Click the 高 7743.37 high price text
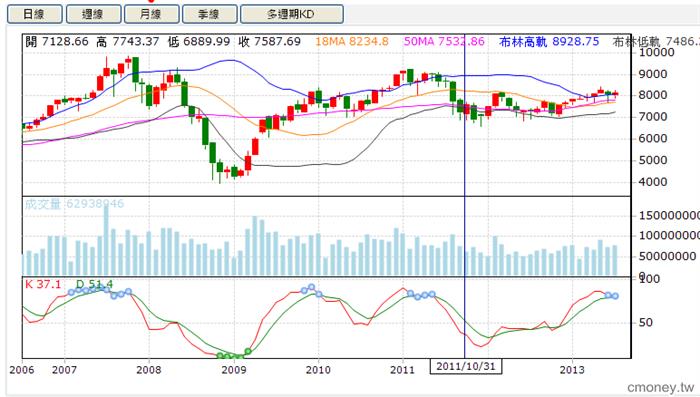700x397 pixels. [x=128, y=42]
